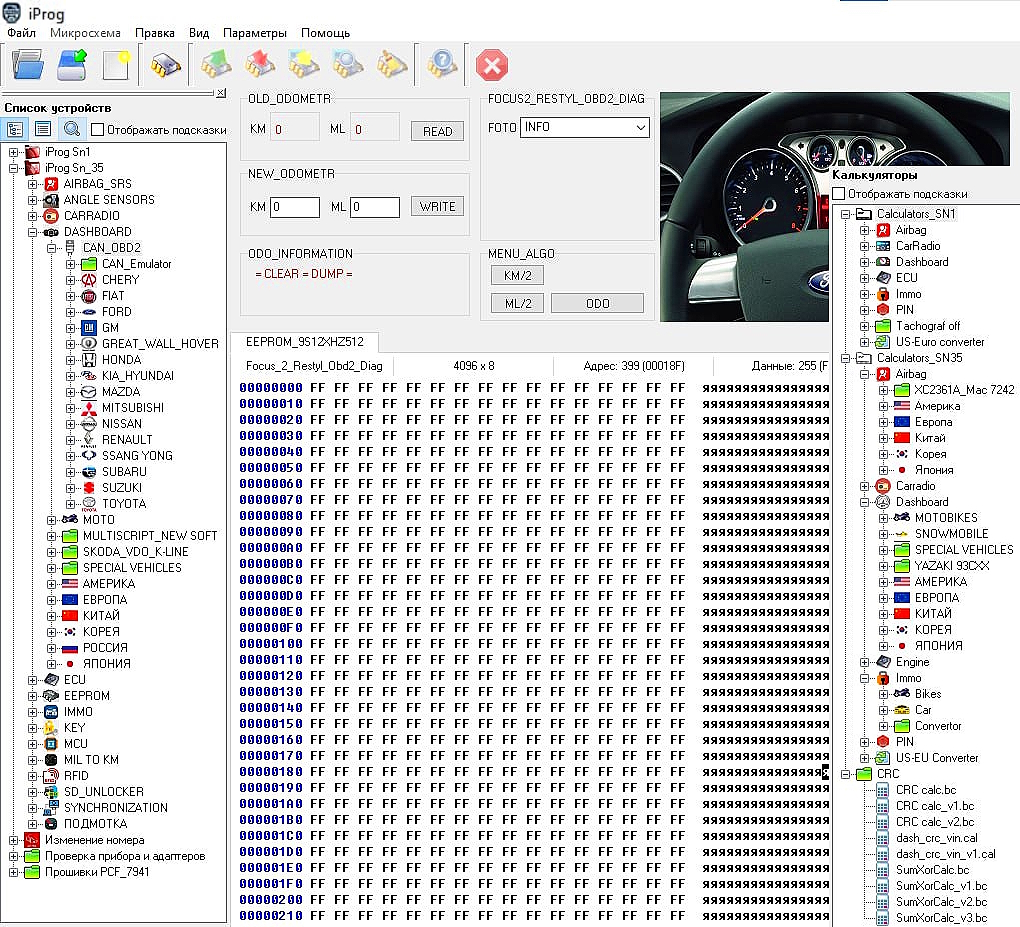Click the write chip red arrow icon

(259, 65)
